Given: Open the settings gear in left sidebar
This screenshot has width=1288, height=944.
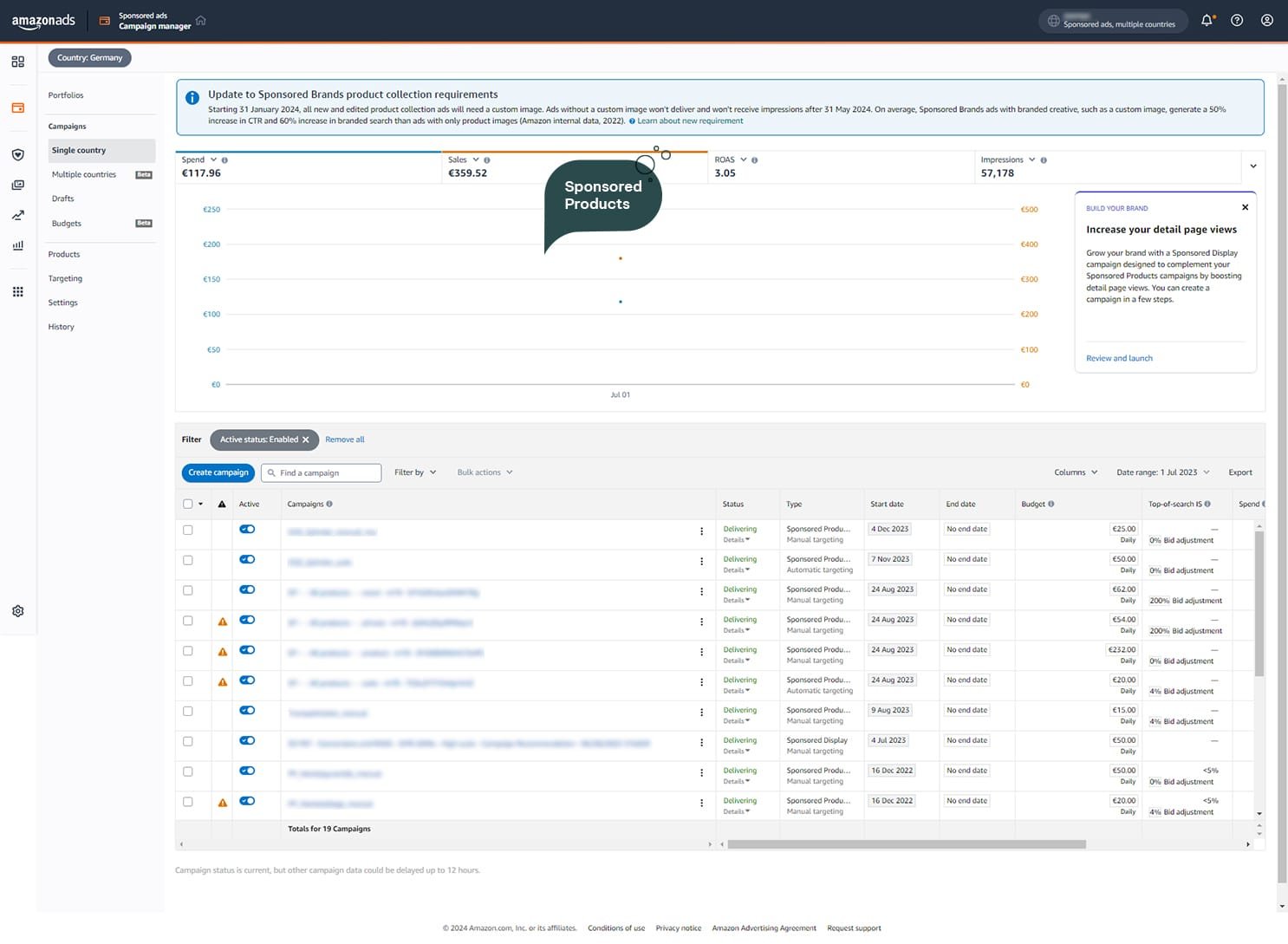Looking at the screenshot, I should point(18,611).
